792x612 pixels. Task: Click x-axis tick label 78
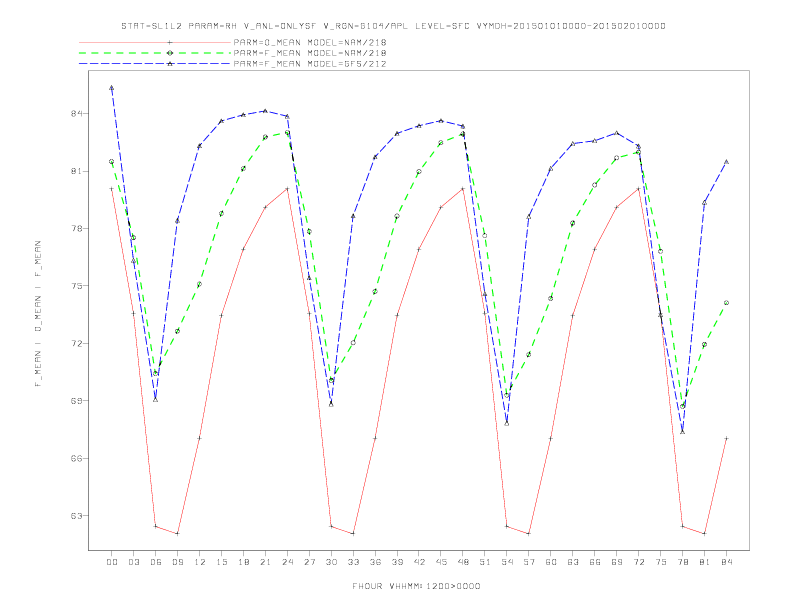click(x=682, y=562)
